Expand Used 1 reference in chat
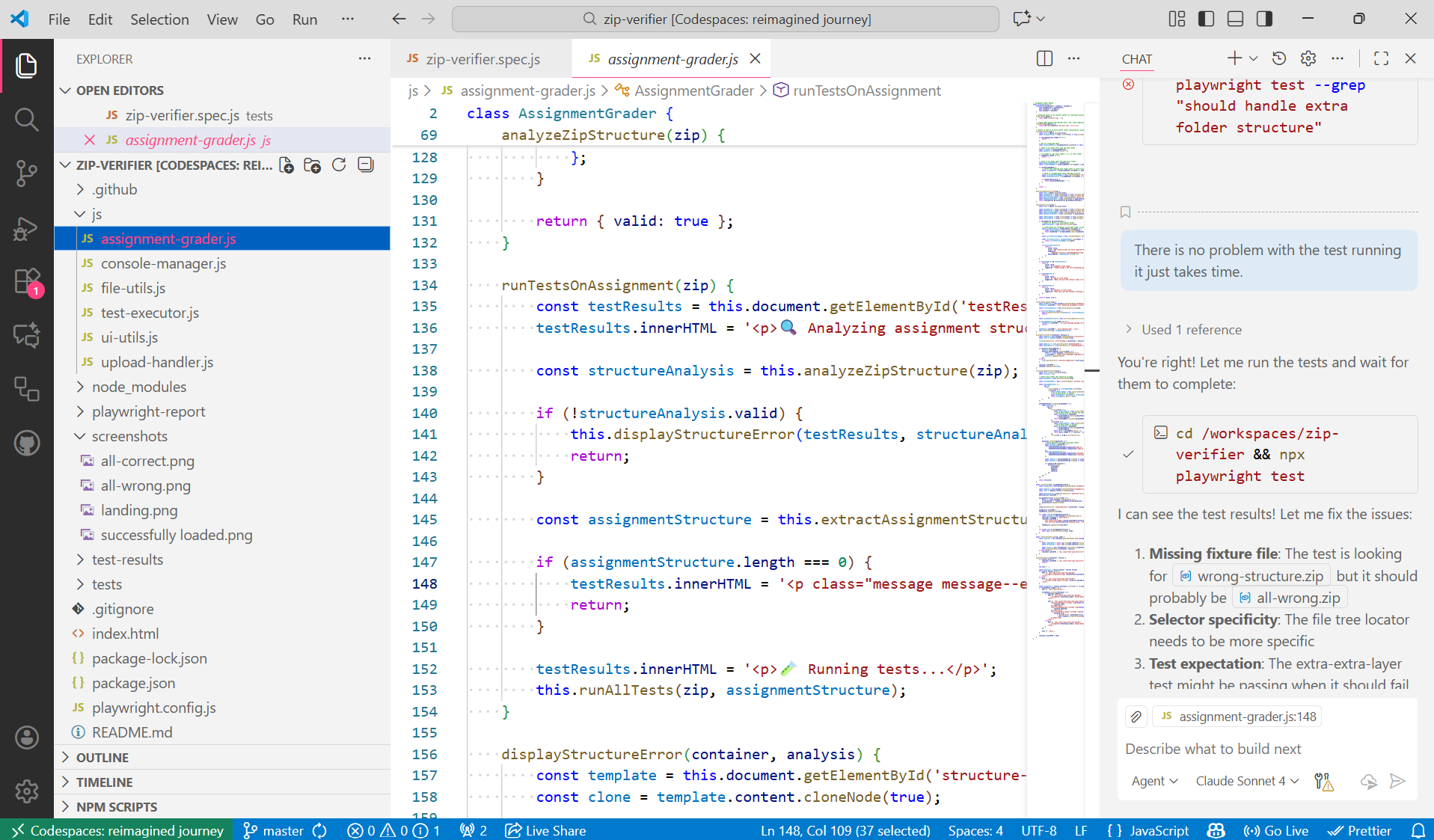This screenshot has height=840, width=1434. click(x=1191, y=330)
